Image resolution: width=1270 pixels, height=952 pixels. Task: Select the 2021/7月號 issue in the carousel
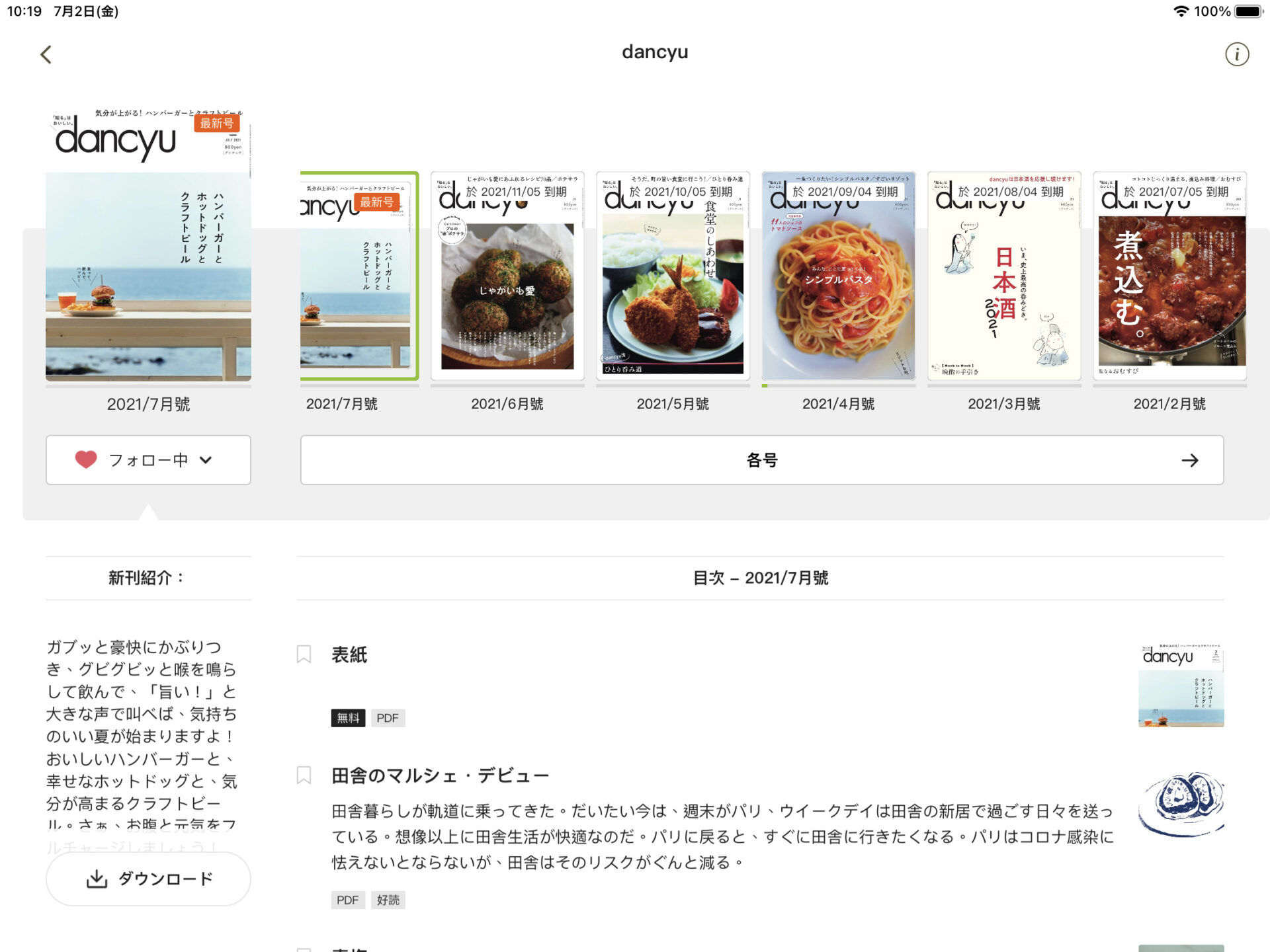coord(359,276)
